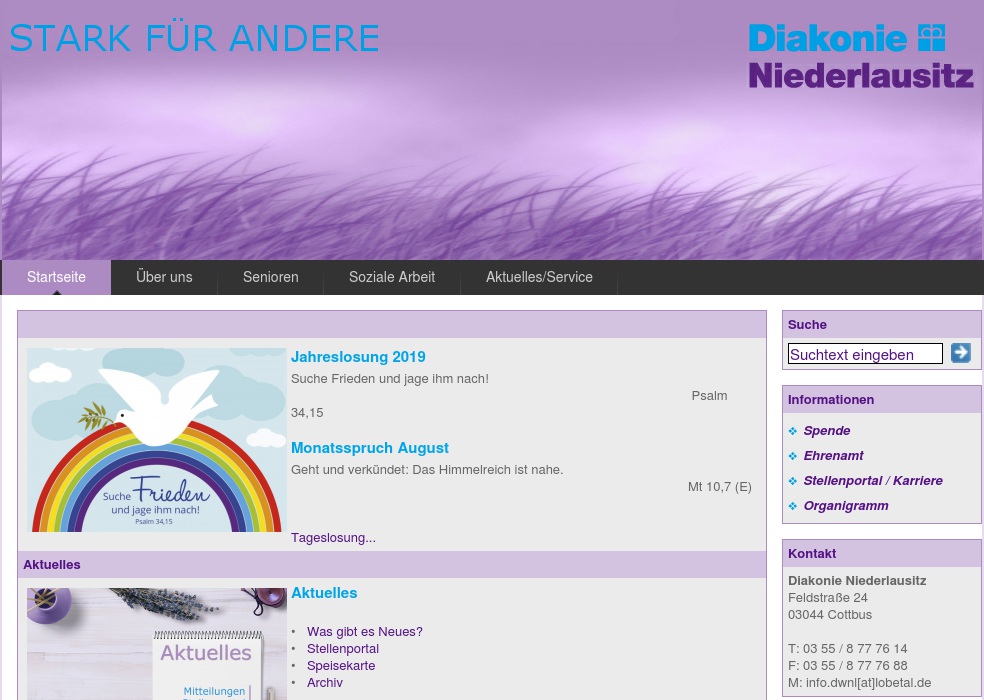Click the search submit arrow icon

click(960, 353)
